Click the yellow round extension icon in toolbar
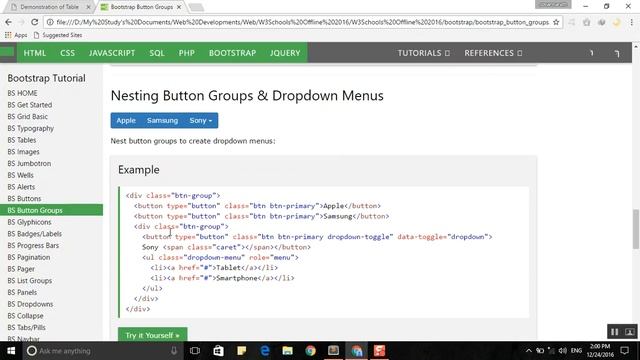 [x=617, y=22]
